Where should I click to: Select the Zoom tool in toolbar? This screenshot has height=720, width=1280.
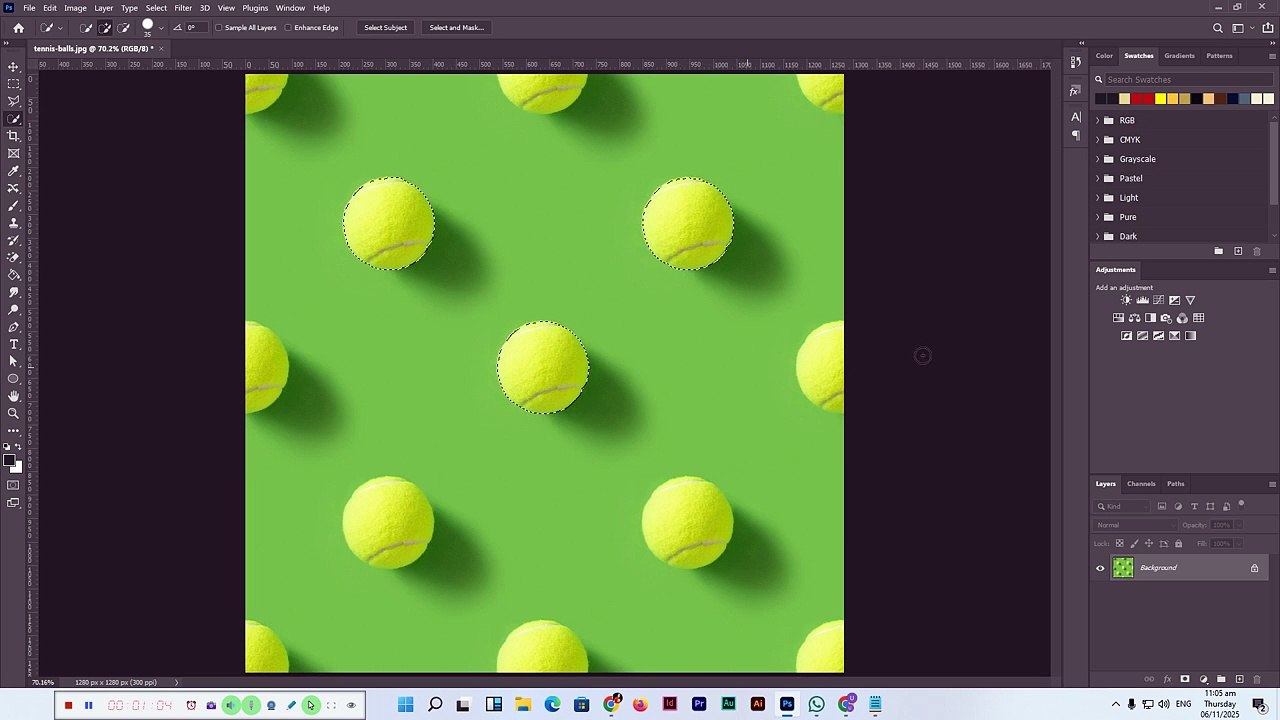[14, 413]
